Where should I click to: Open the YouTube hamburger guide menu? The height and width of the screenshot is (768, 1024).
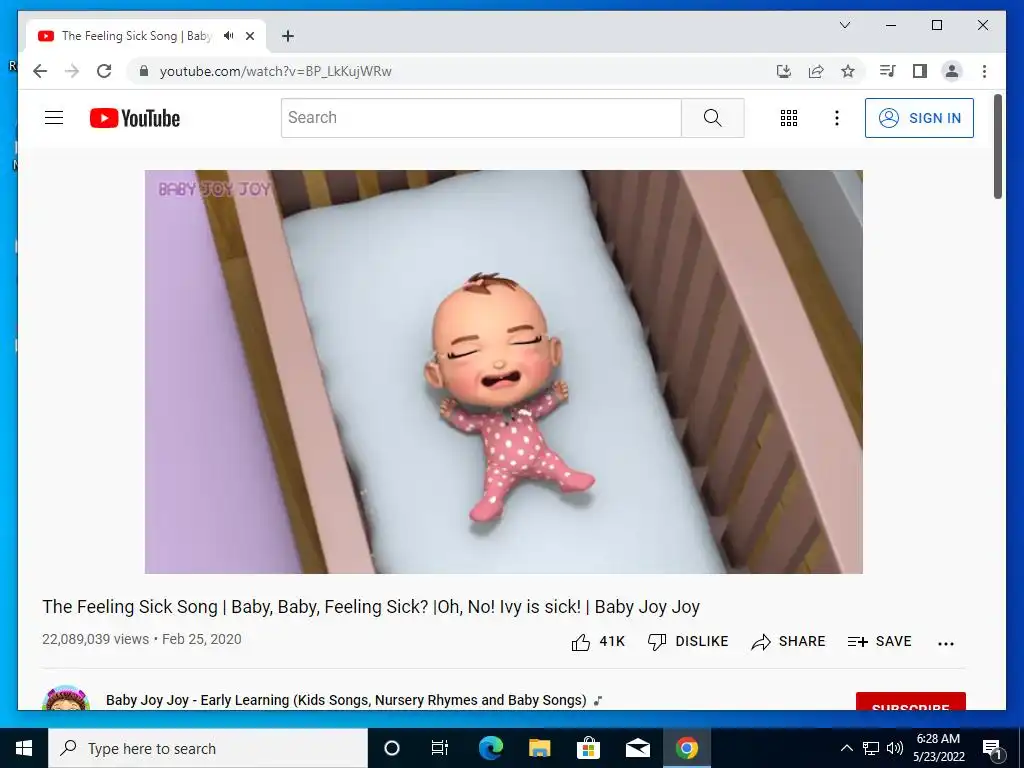(x=54, y=118)
